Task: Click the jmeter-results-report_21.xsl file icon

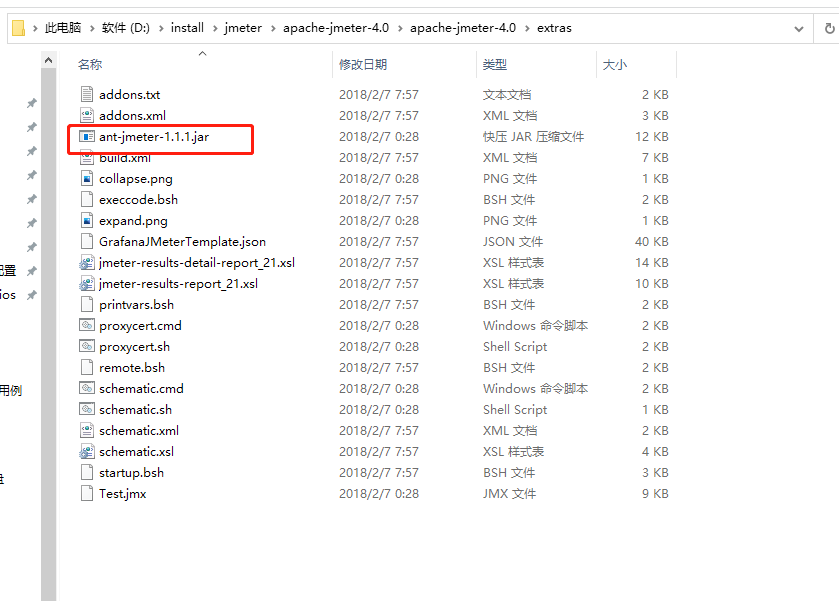Action: coord(87,283)
